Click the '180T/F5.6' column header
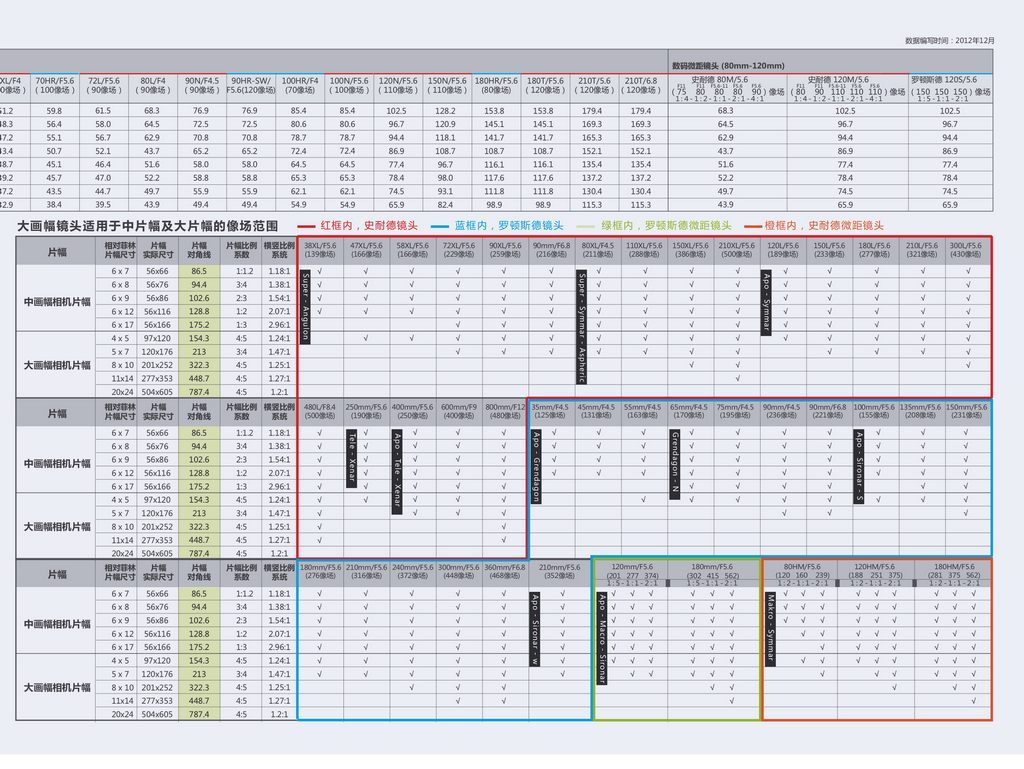This screenshot has height=769, width=1024. coord(545,86)
